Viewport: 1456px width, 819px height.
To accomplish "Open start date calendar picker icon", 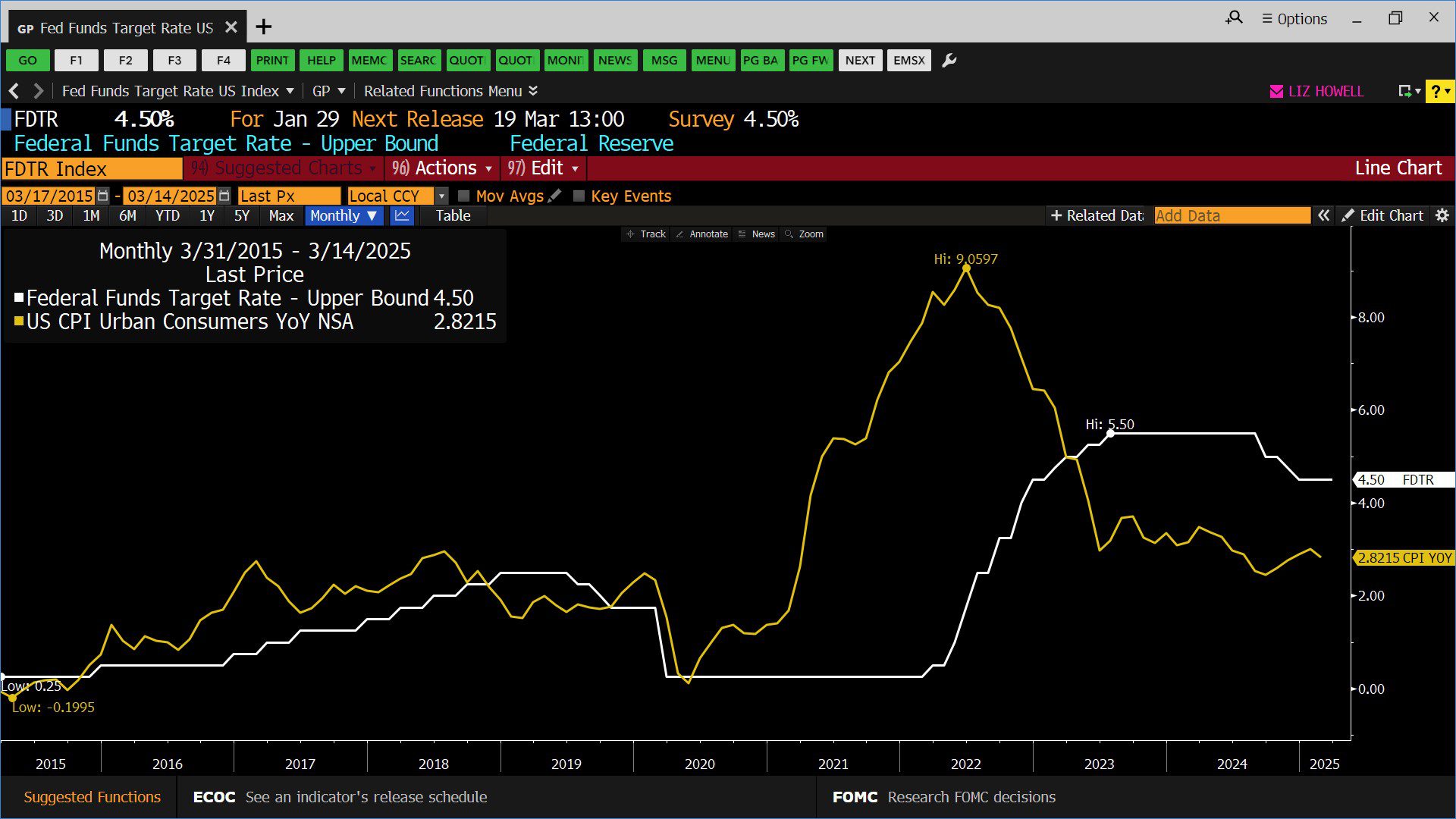I will click(103, 196).
